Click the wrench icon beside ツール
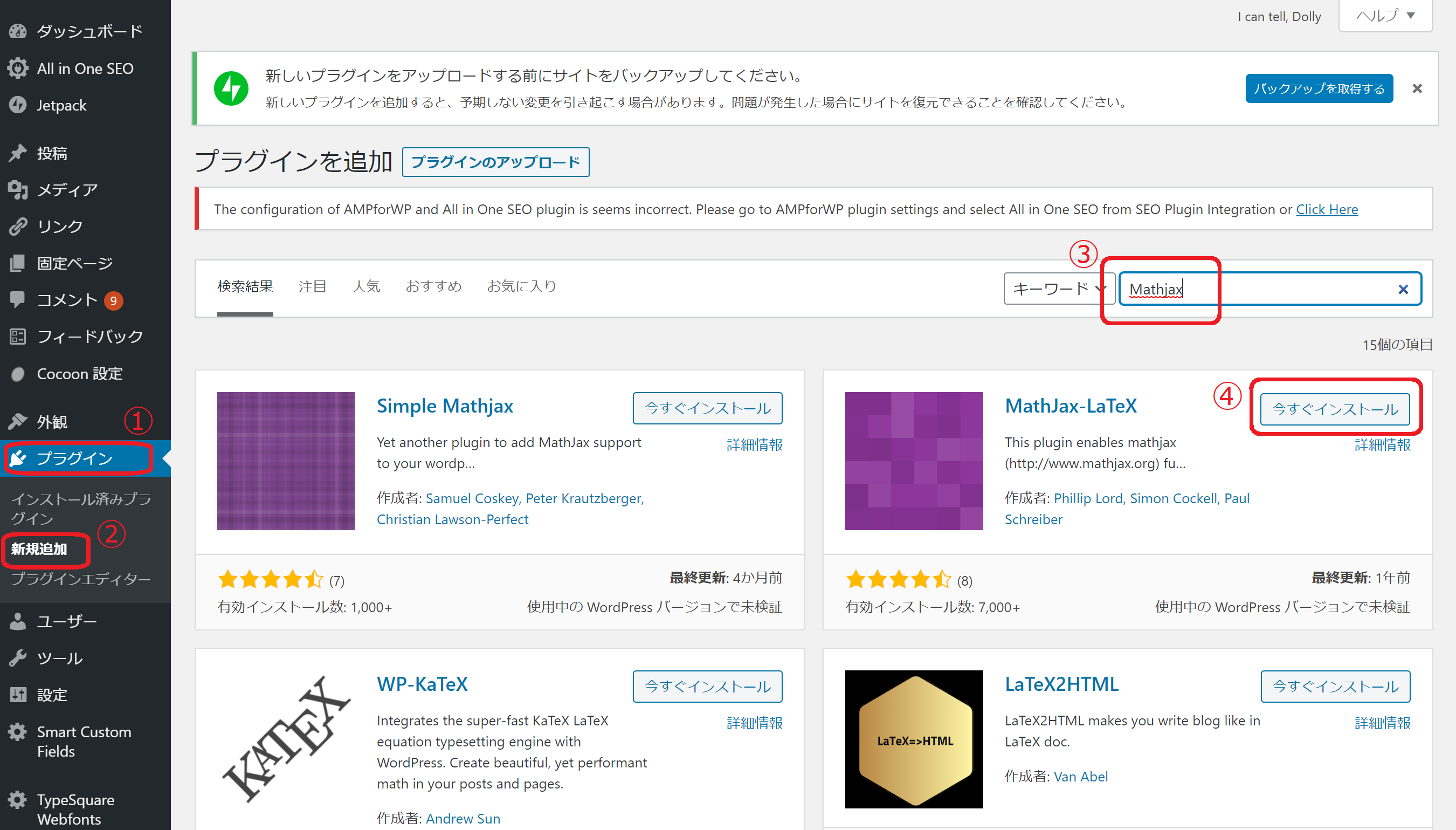Screen dimensions: 1456x830 (18, 658)
